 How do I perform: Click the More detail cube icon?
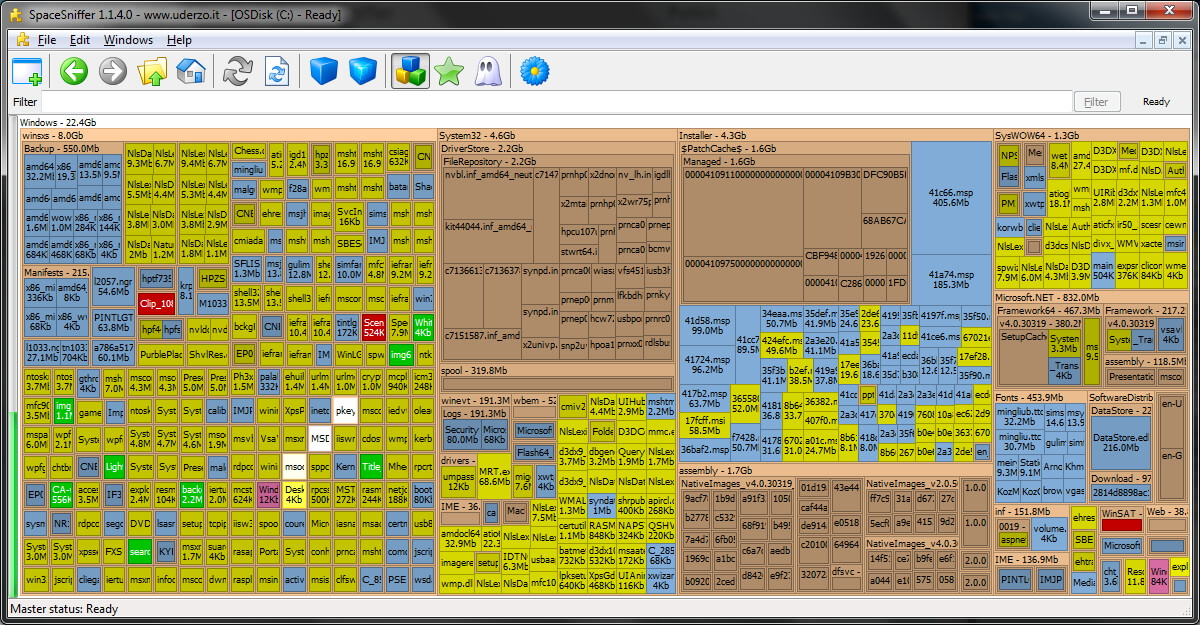click(362, 71)
